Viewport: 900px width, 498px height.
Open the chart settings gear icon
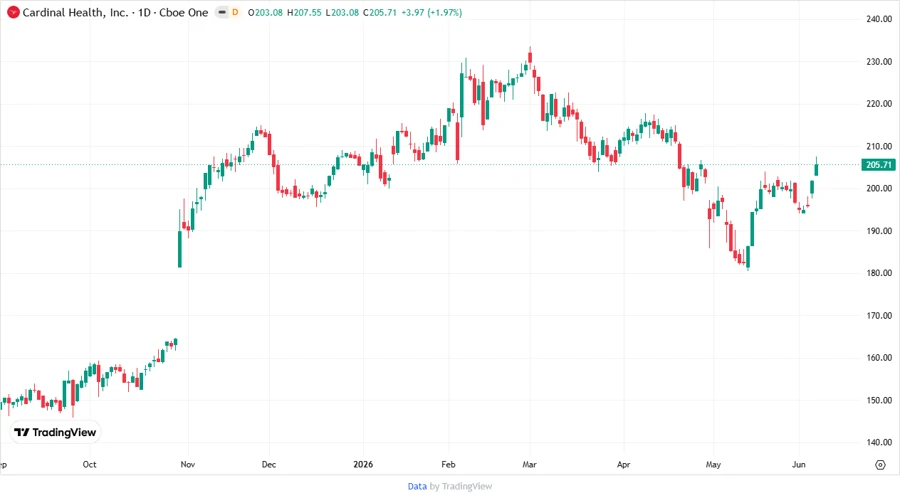pyautogui.click(x=880, y=465)
